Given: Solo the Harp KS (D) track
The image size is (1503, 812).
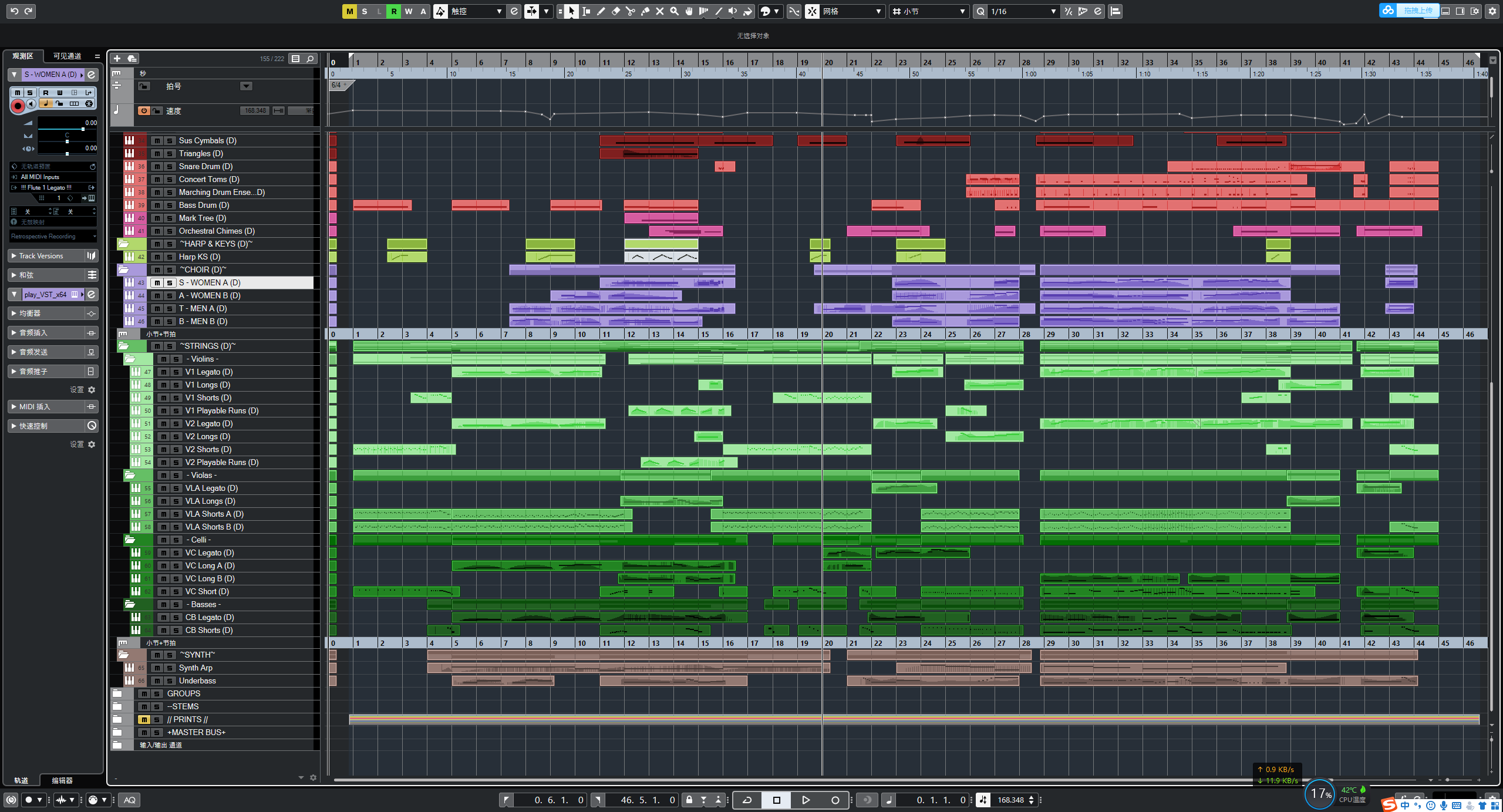Looking at the screenshot, I should [170, 257].
